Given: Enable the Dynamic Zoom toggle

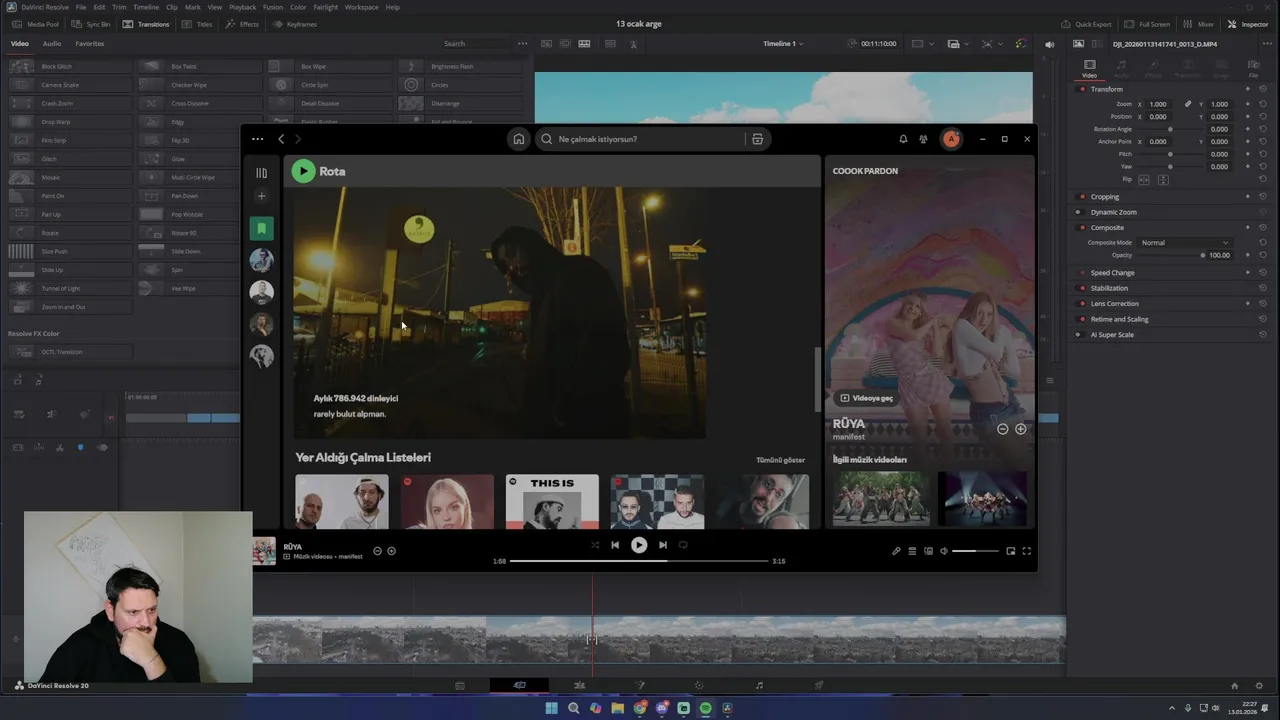Looking at the screenshot, I should point(1078,212).
